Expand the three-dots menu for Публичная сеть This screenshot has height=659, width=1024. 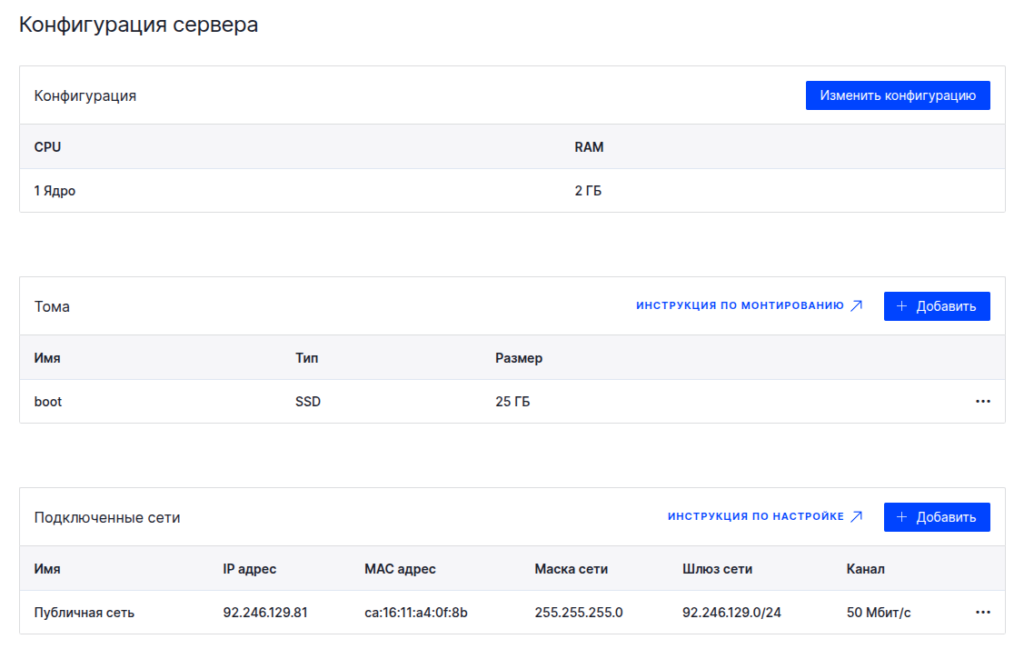(982, 612)
